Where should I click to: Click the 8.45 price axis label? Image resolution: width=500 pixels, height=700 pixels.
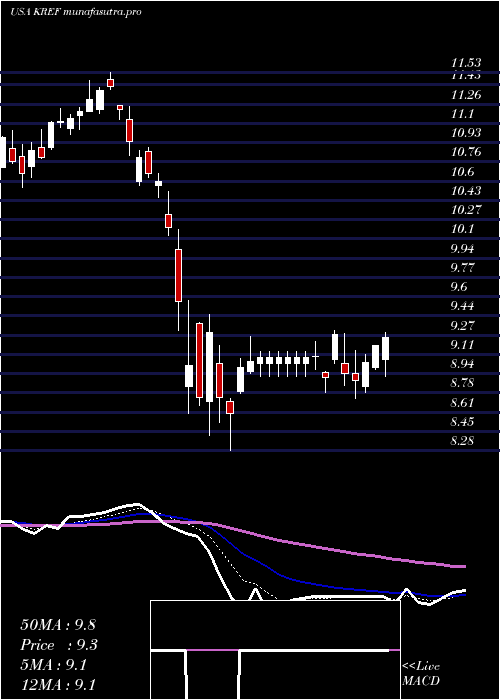[462, 422]
